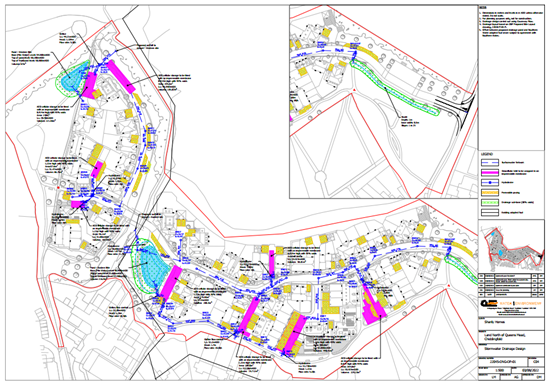Click the magenta legend swatch

(490, 173)
